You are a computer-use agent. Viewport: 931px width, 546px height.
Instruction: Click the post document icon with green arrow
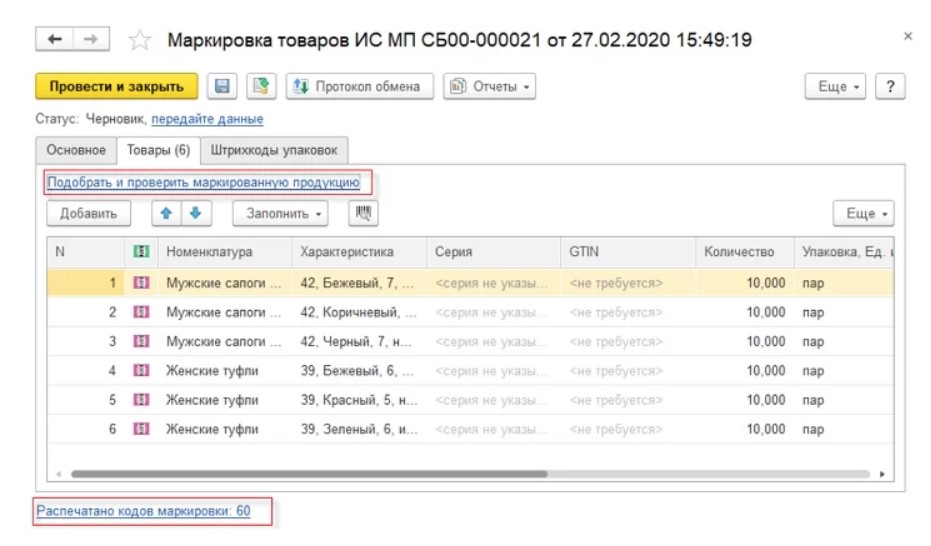click(261, 87)
